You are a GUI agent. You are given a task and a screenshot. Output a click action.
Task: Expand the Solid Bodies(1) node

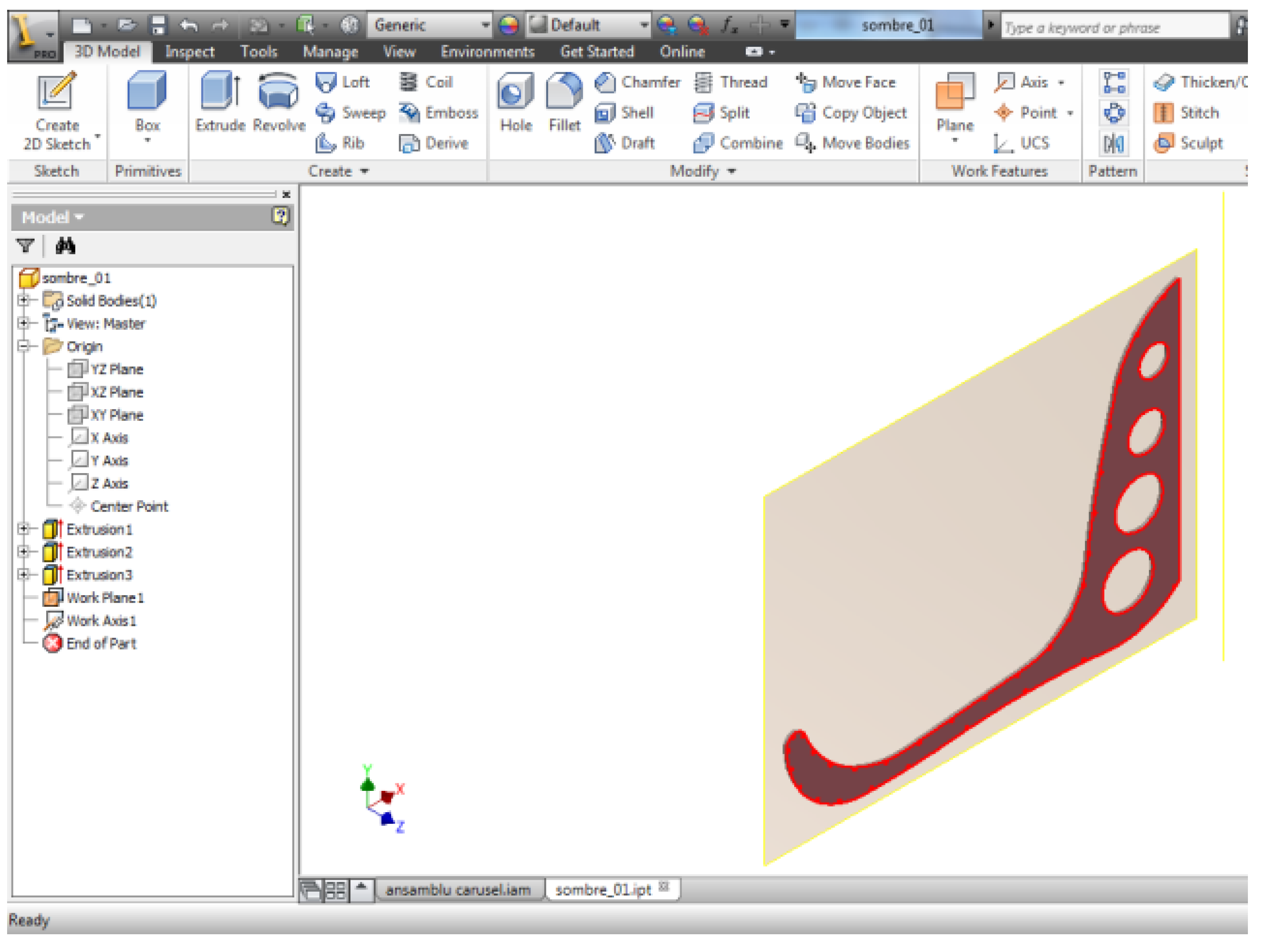point(24,300)
